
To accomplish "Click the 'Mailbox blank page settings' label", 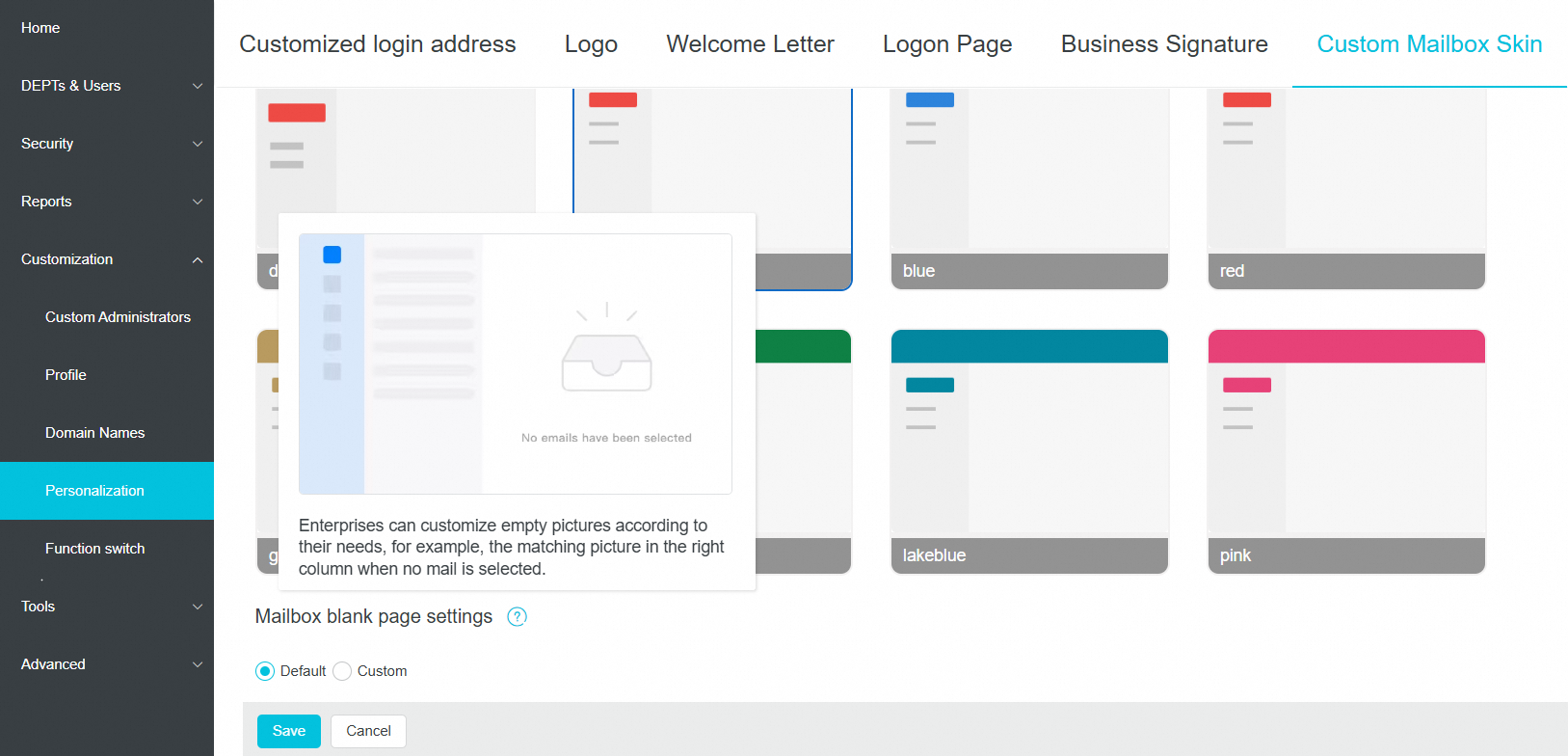I will (374, 617).
